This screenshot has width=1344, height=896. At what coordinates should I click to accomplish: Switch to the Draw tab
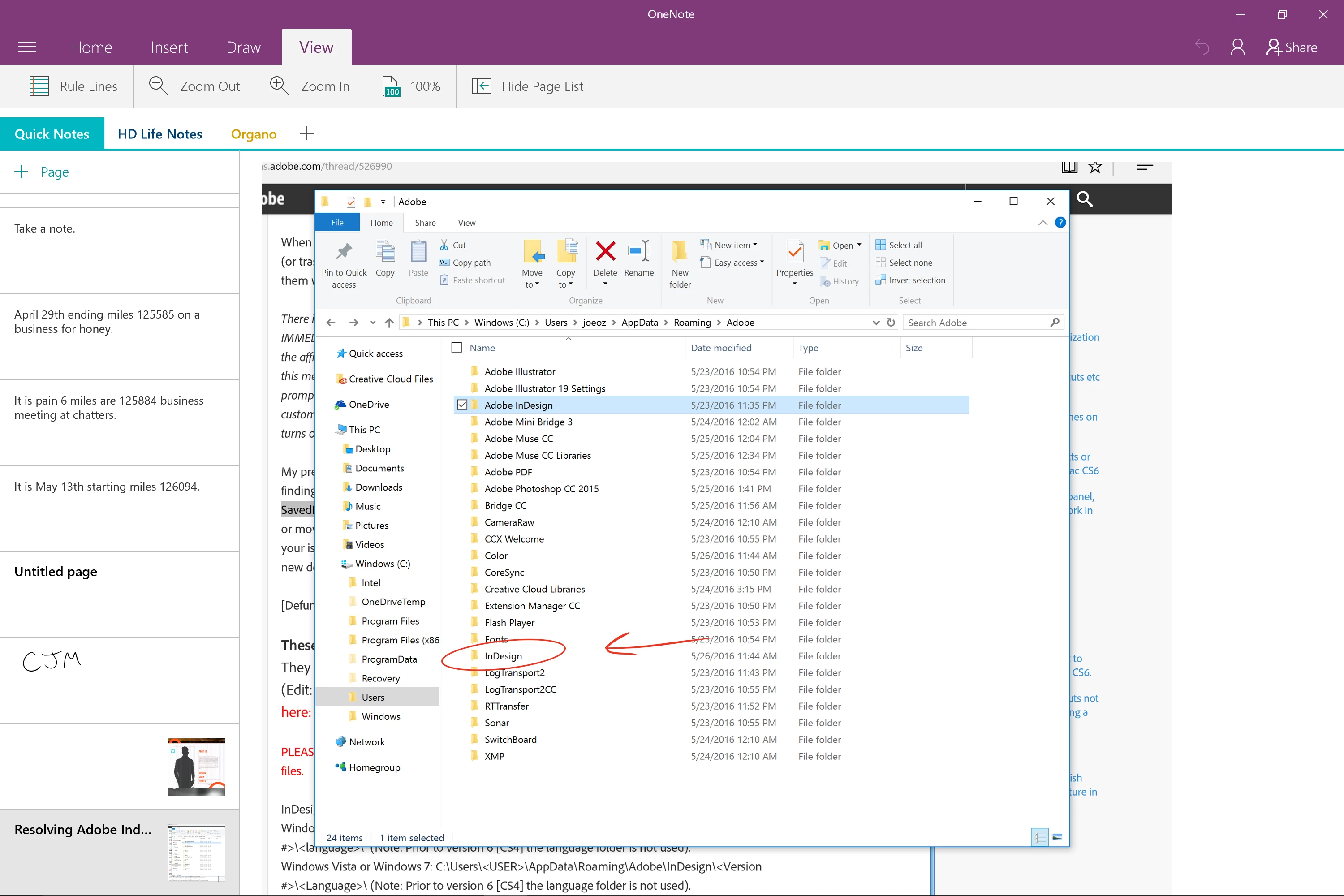tap(243, 47)
